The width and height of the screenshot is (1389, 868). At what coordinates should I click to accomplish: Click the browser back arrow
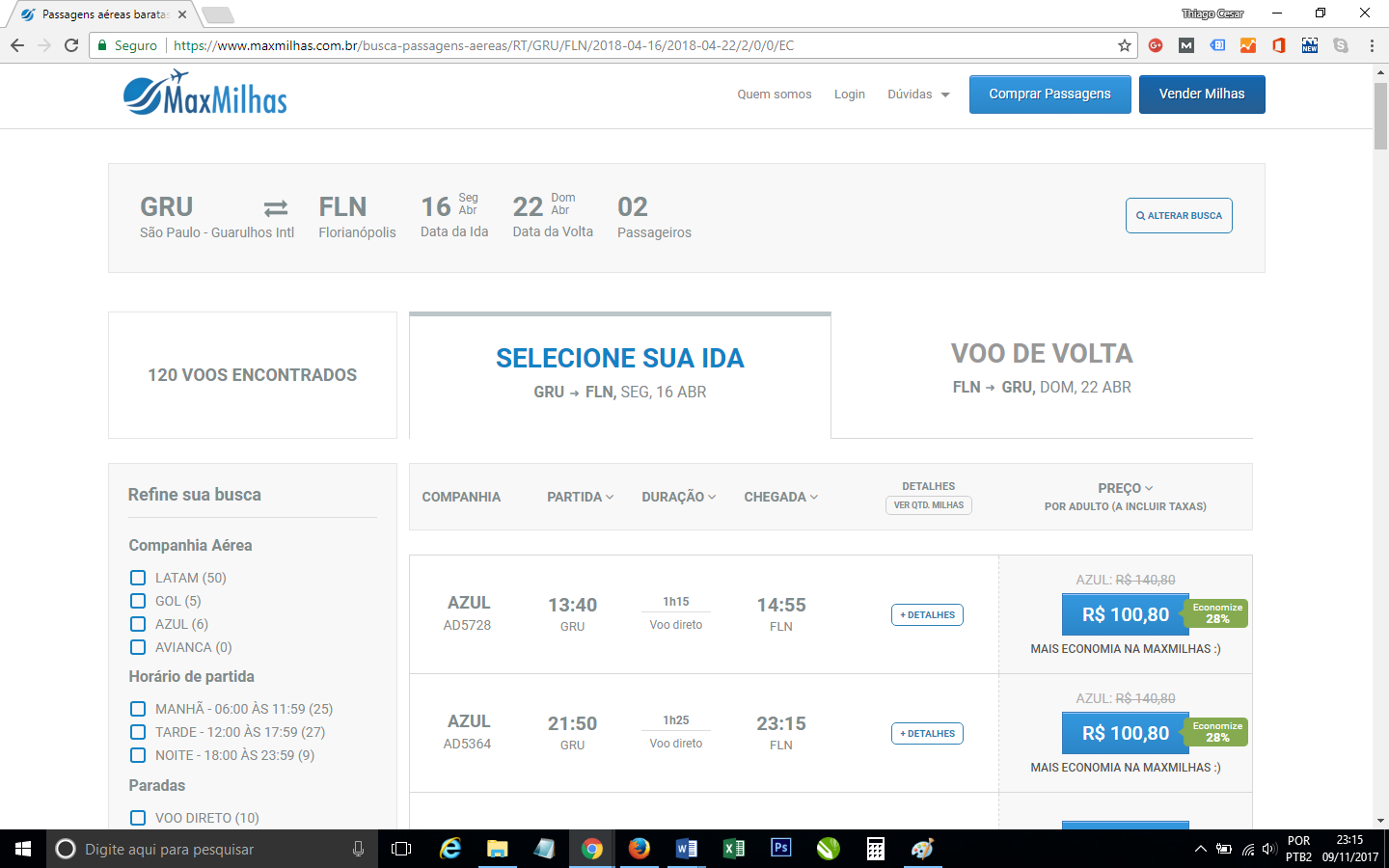click(17, 45)
